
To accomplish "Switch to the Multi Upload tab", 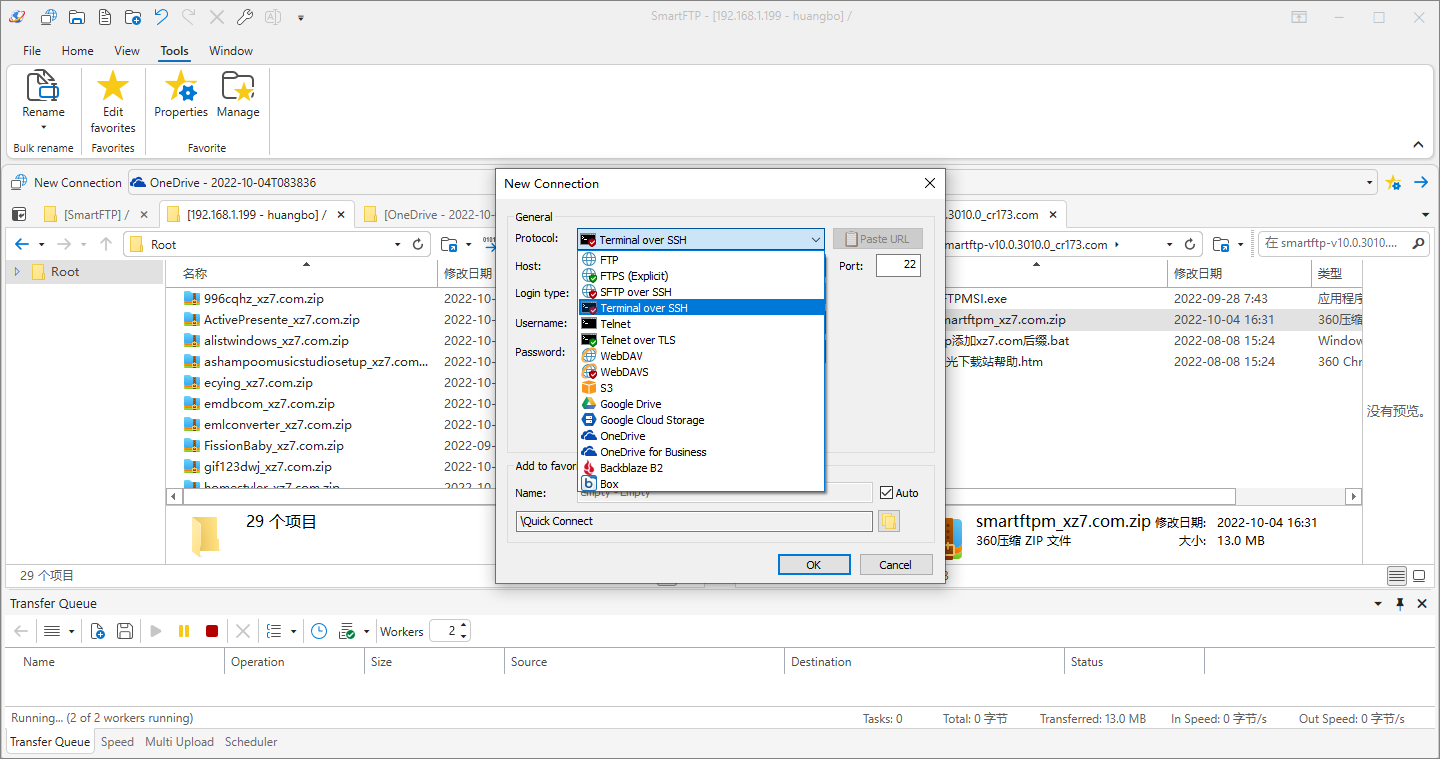I will coord(179,742).
